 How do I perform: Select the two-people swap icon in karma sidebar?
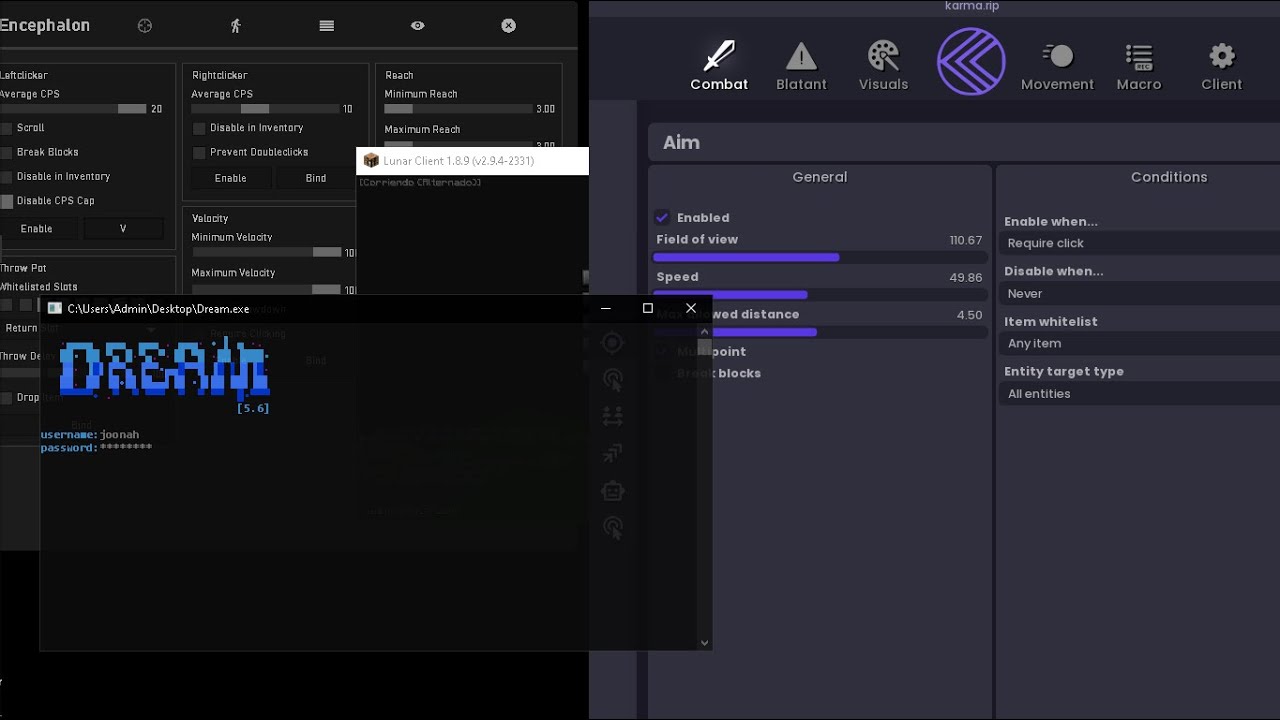click(613, 416)
